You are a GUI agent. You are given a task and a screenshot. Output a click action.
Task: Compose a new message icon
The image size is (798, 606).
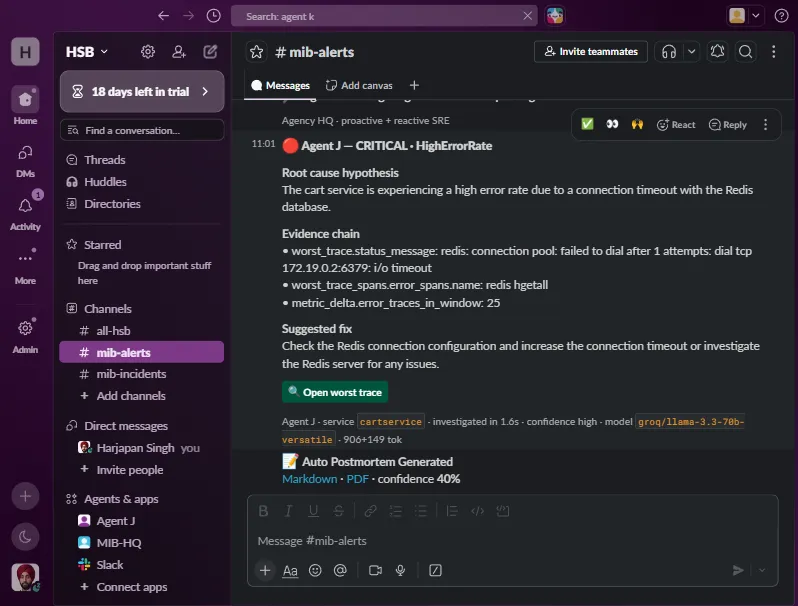pyautogui.click(x=210, y=52)
